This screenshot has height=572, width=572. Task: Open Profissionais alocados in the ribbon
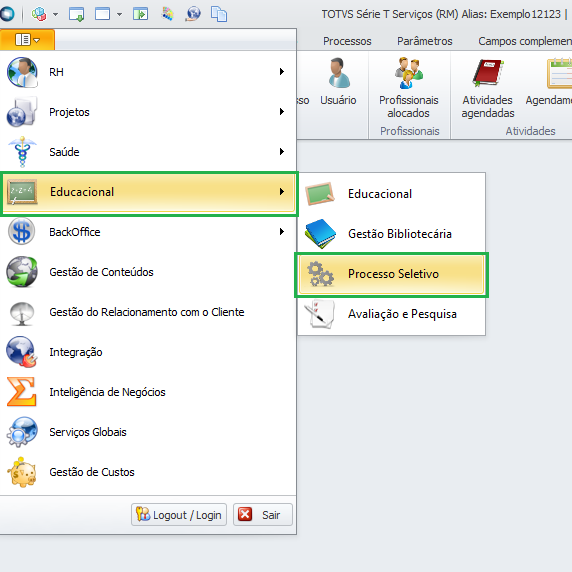tap(409, 88)
